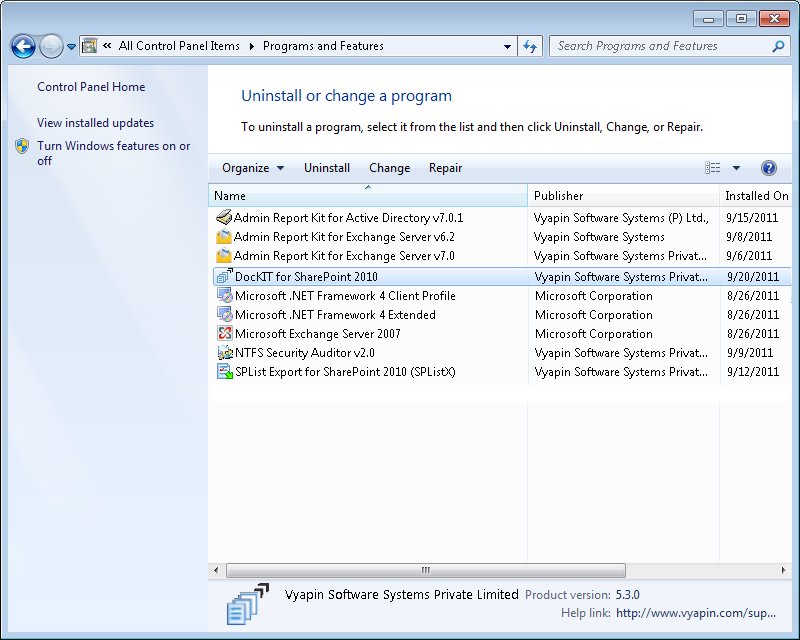The width and height of the screenshot is (800, 640).
Task: Click the greyed Forward arrow button
Action: 51,46
